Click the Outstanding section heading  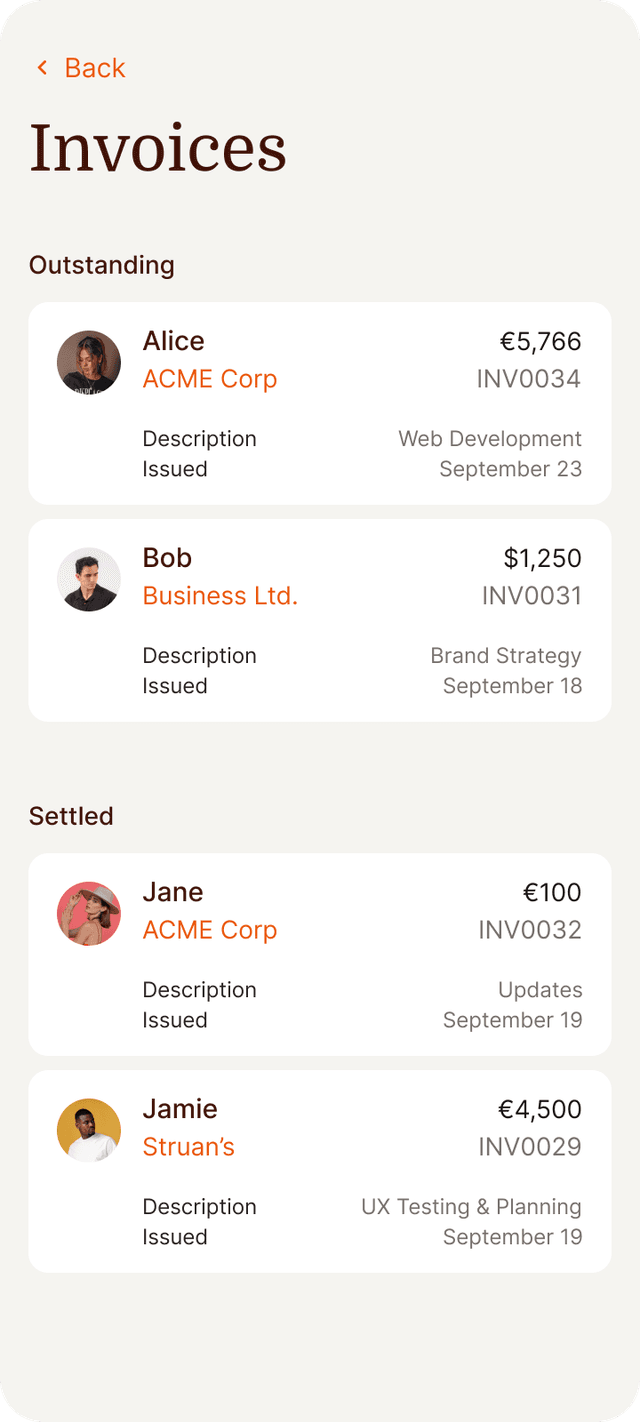point(102,265)
